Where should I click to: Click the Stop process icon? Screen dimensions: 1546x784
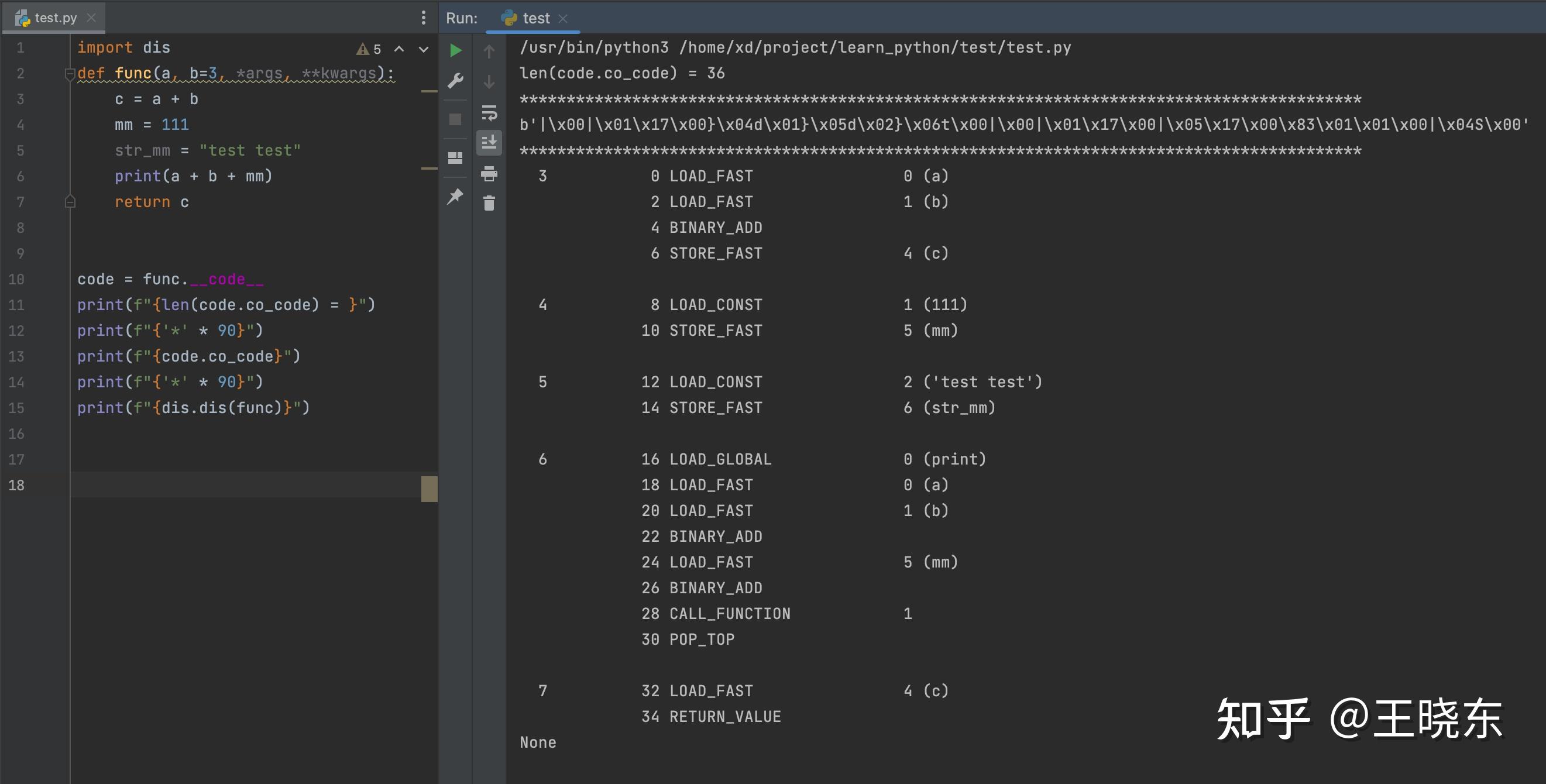click(455, 119)
